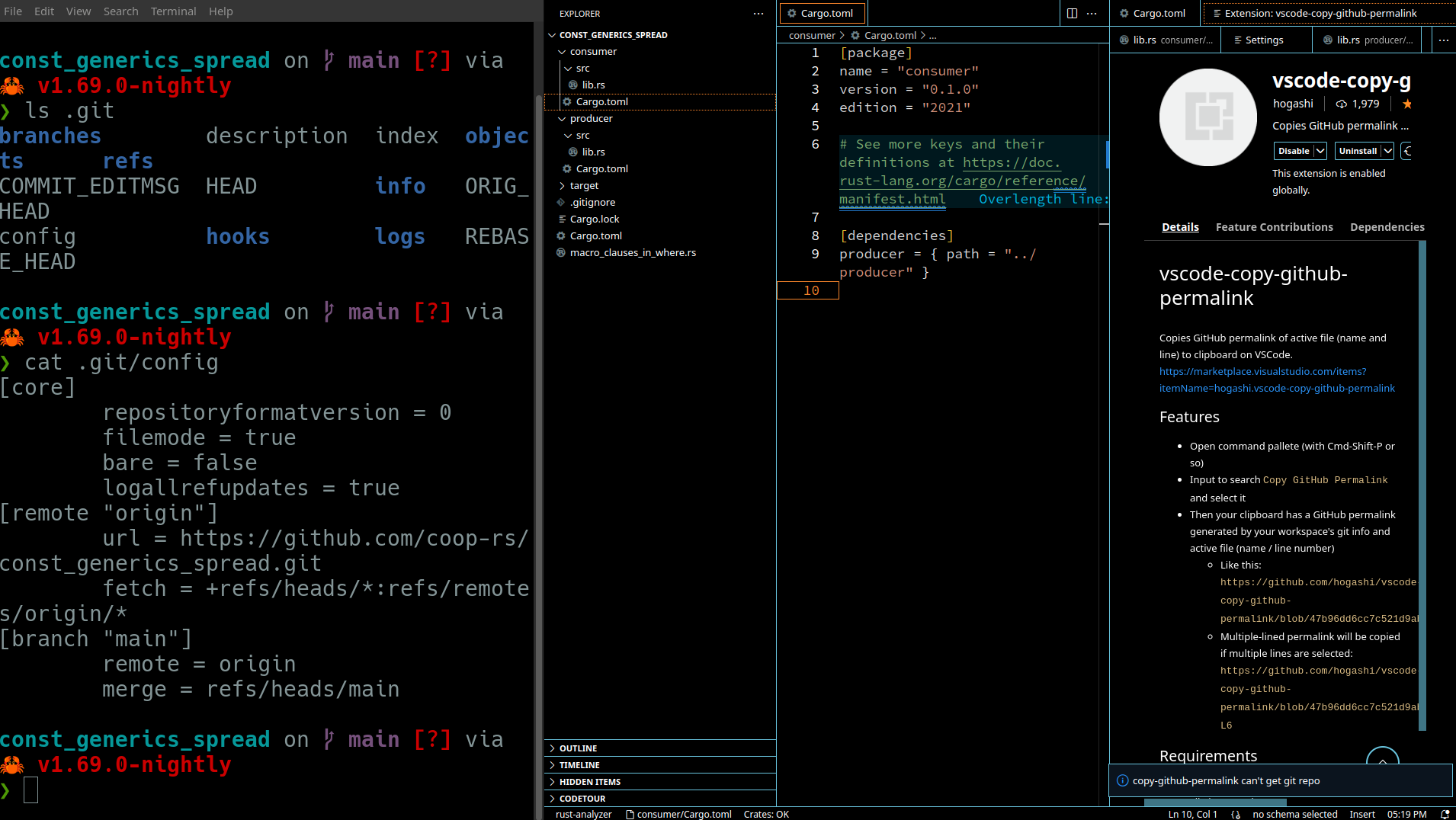Click consumer breadcrumb segment

click(812, 36)
